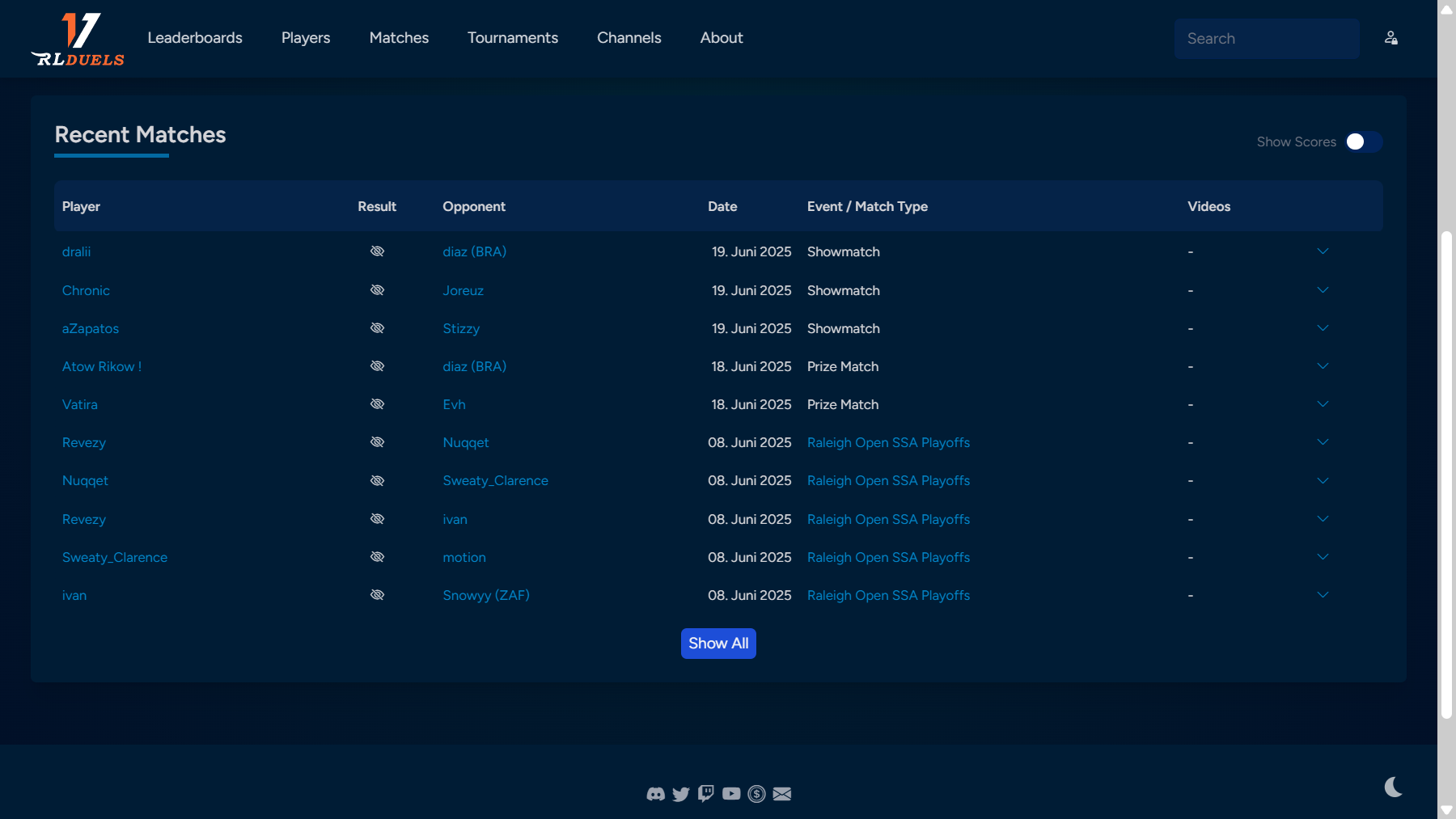Click the dollar donate icon
This screenshot has width=1456, height=819.
(x=756, y=794)
